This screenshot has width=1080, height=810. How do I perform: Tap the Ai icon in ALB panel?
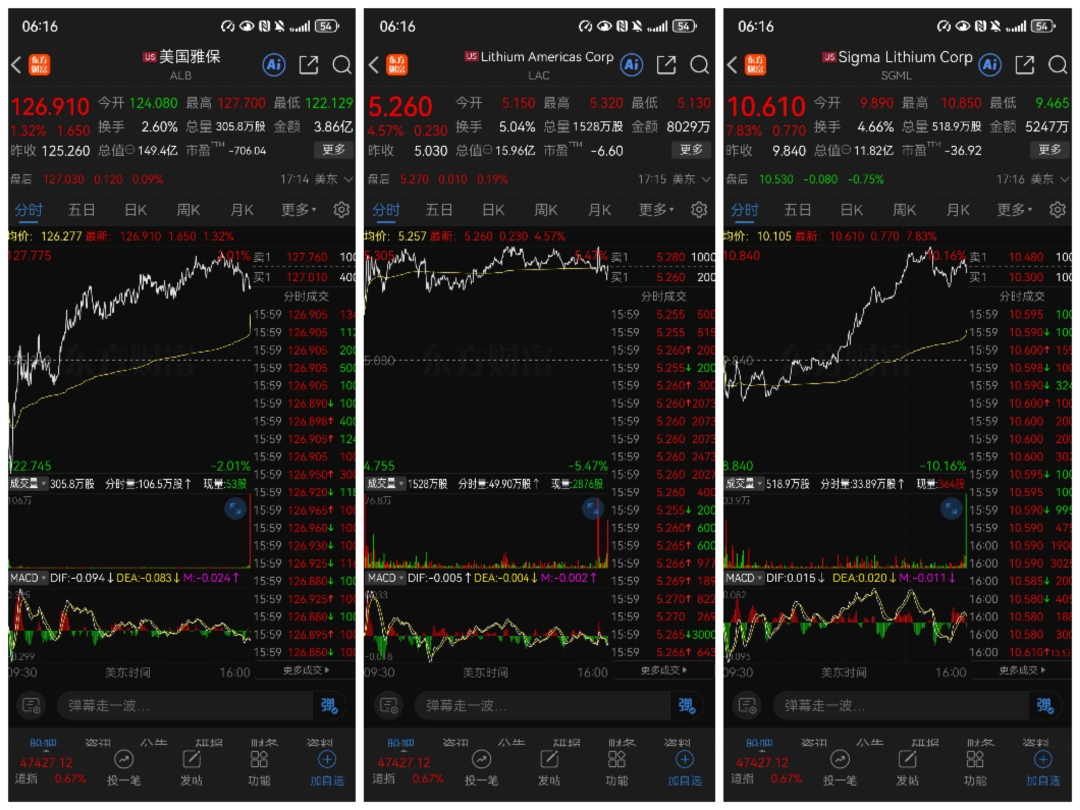274,65
